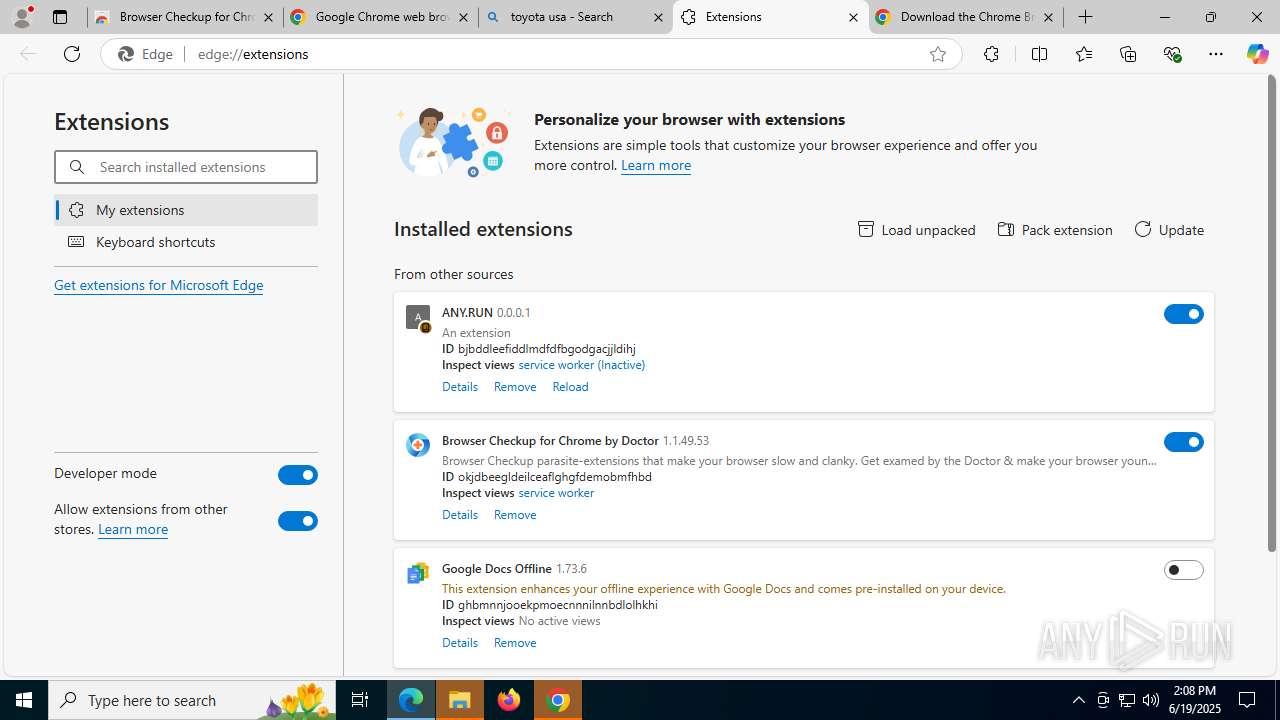Click Load unpacked button
This screenshot has height=720, width=1280.
tap(917, 230)
